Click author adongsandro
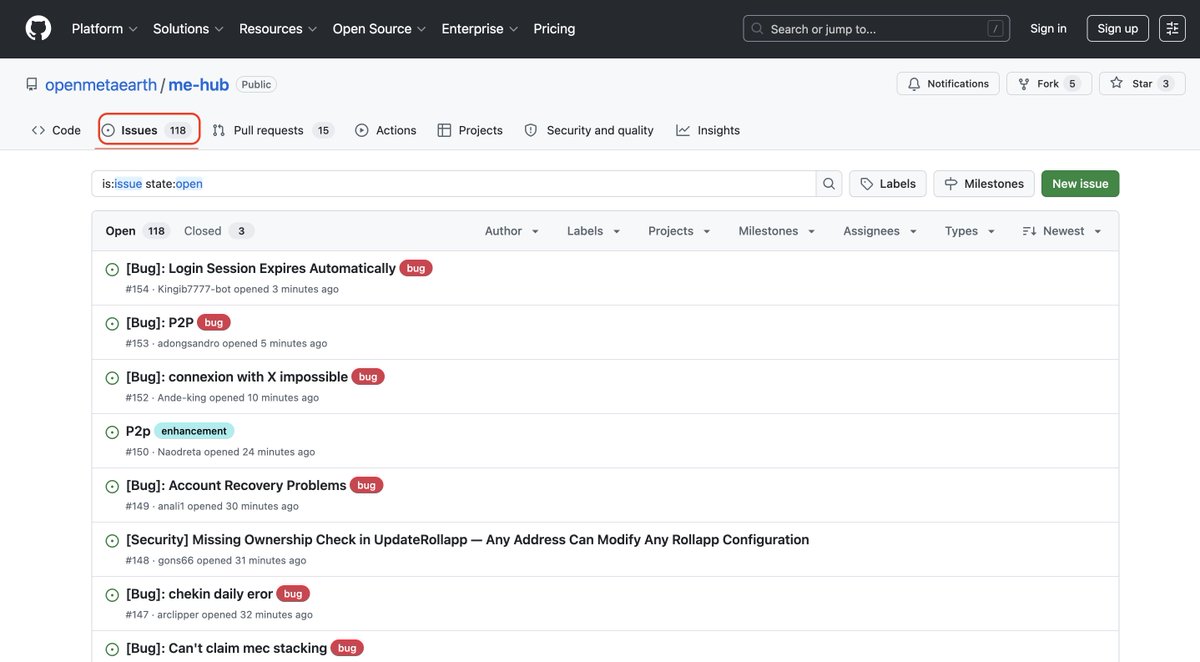 (x=188, y=343)
